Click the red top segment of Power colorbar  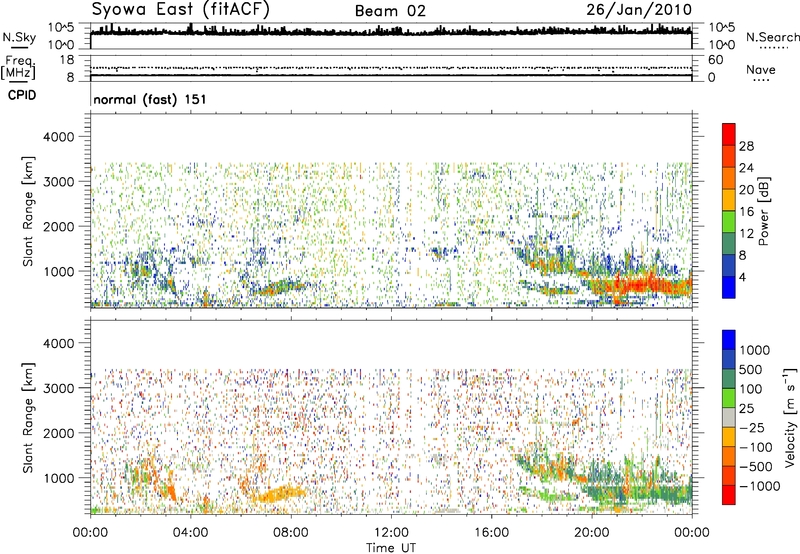point(729,134)
